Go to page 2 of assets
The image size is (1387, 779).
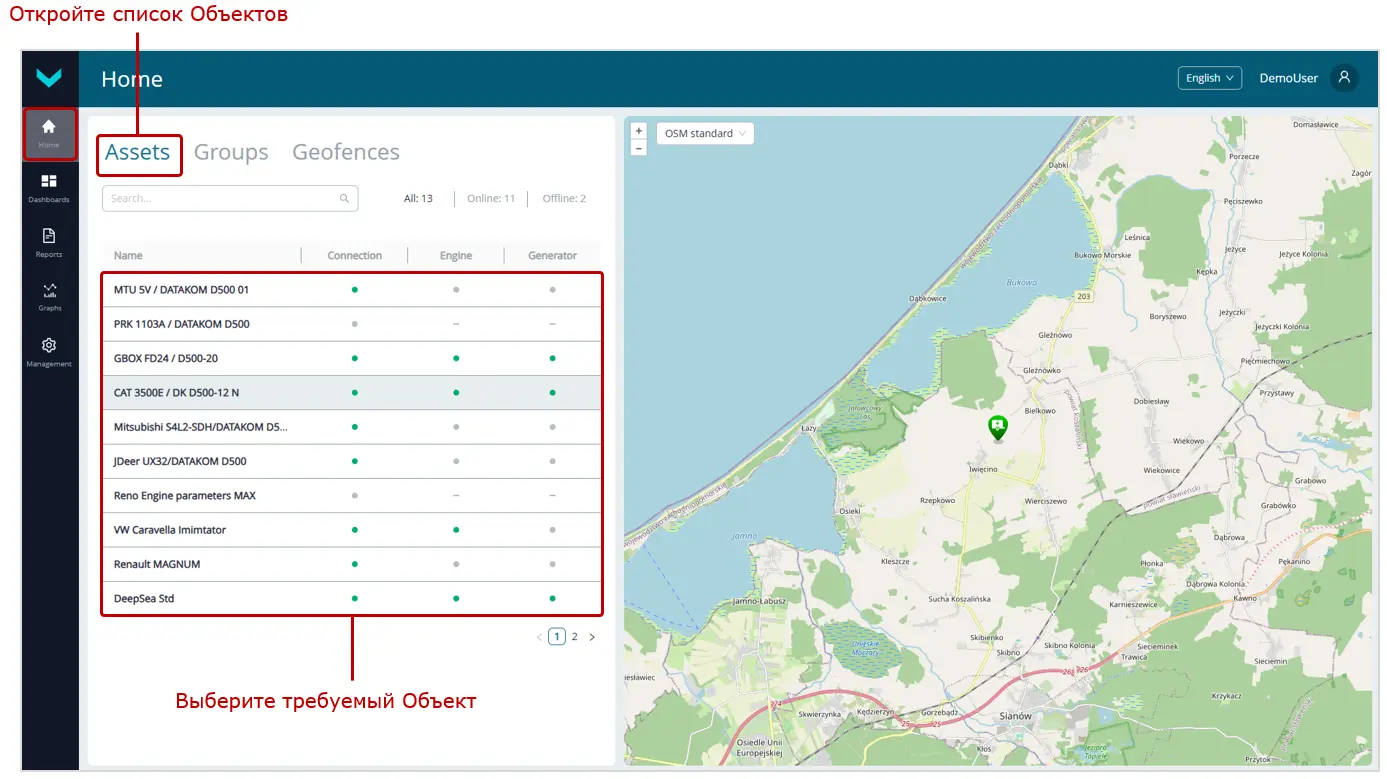tap(574, 637)
